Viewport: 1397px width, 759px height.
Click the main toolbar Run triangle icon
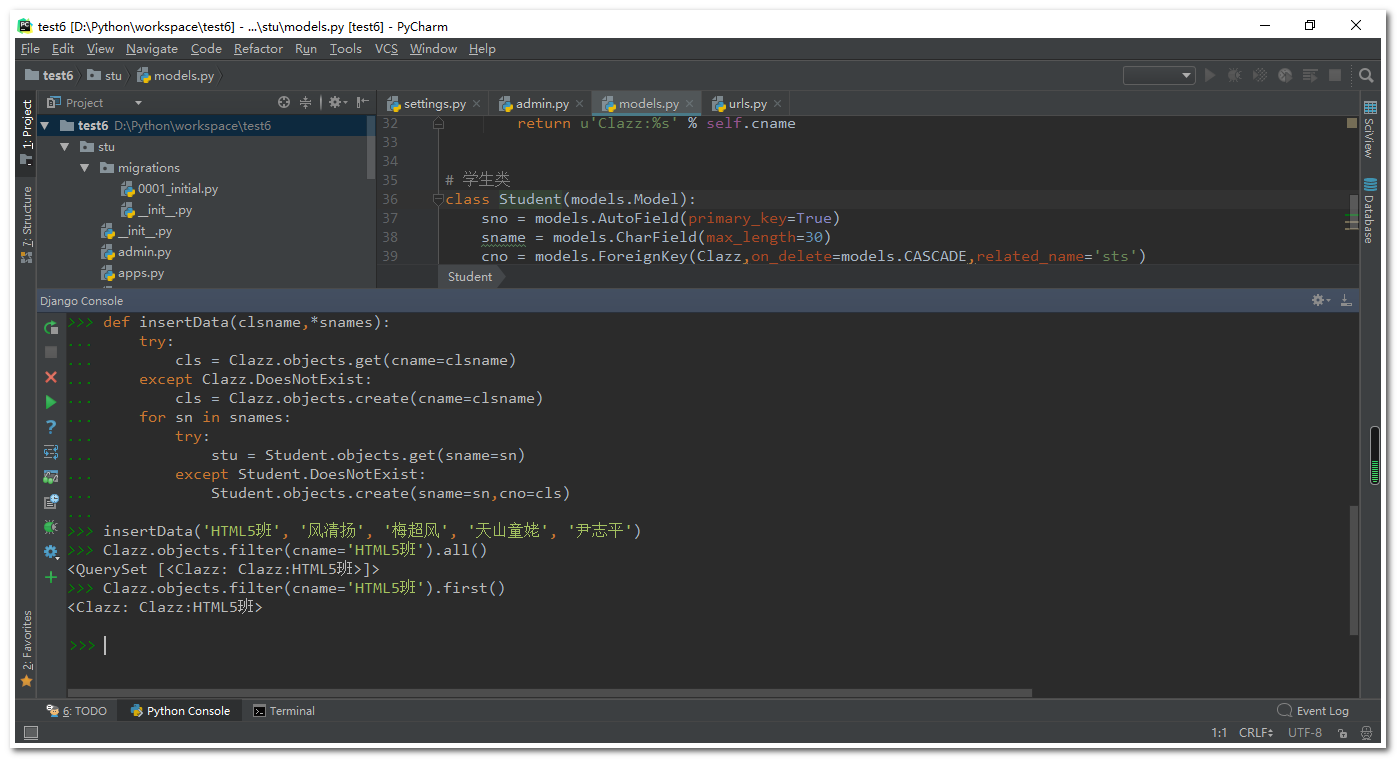(1210, 75)
